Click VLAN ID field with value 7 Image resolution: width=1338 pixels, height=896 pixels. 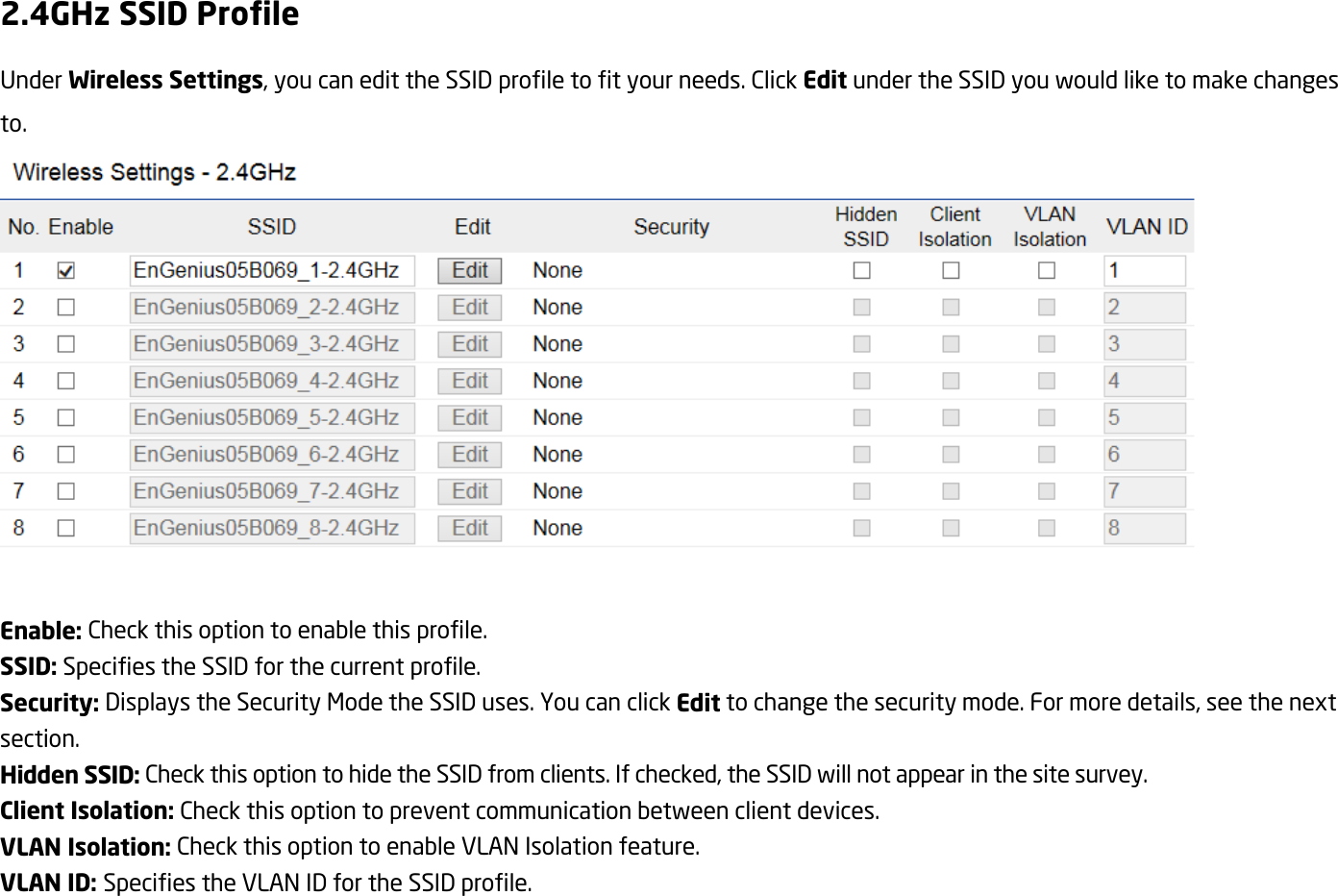1145,491
